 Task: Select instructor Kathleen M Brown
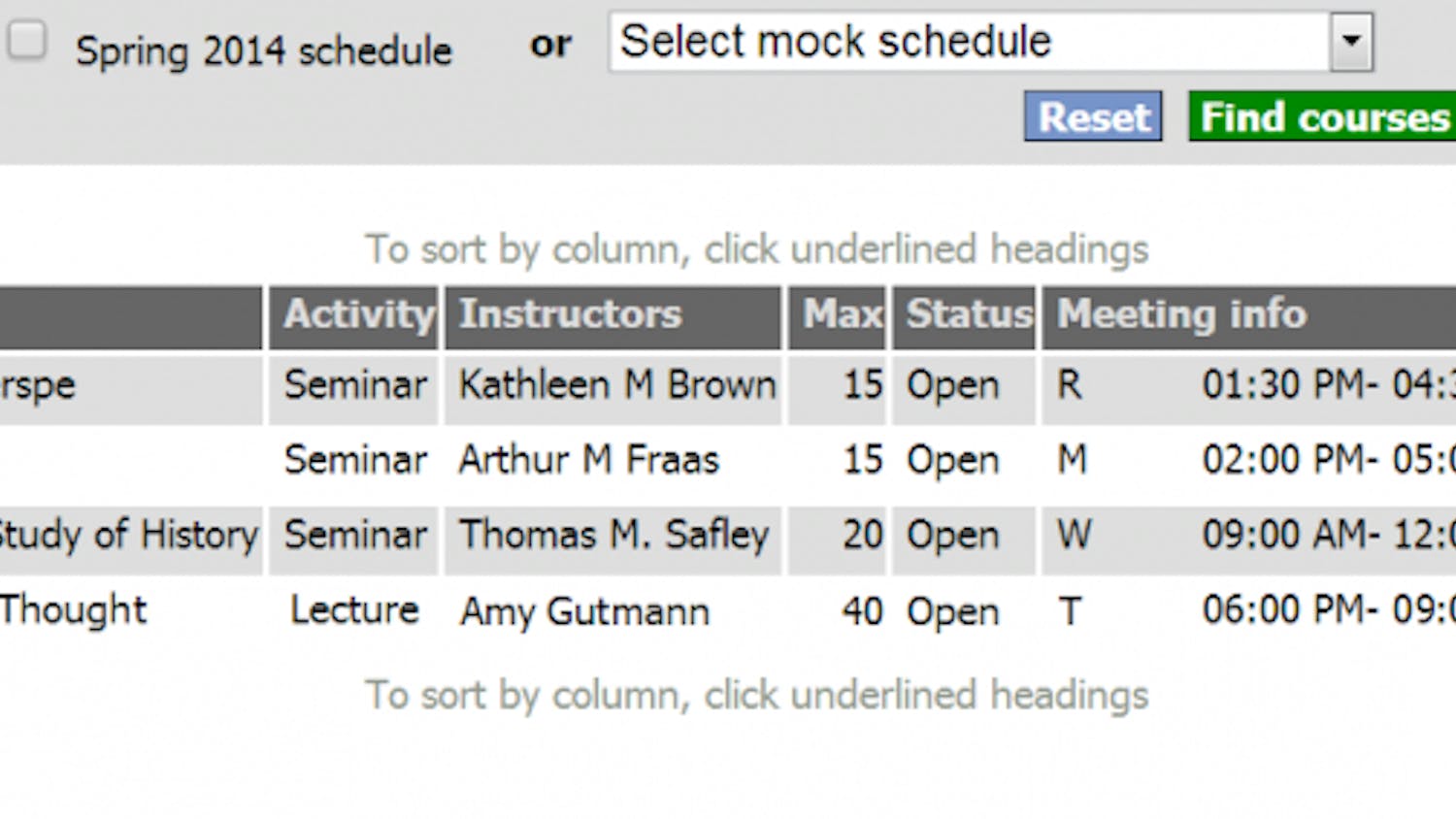[x=617, y=385]
